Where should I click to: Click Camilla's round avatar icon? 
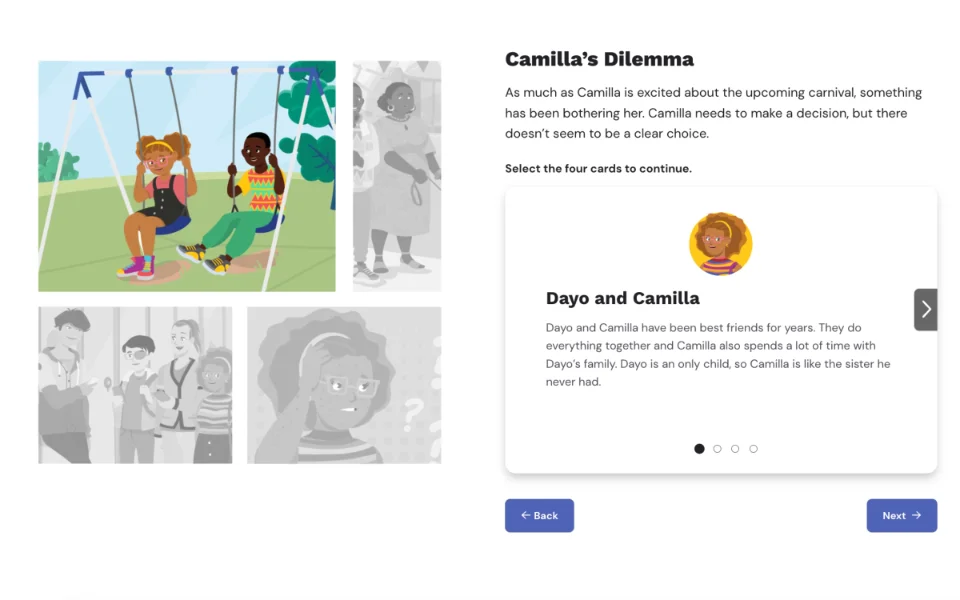(x=720, y=244)
